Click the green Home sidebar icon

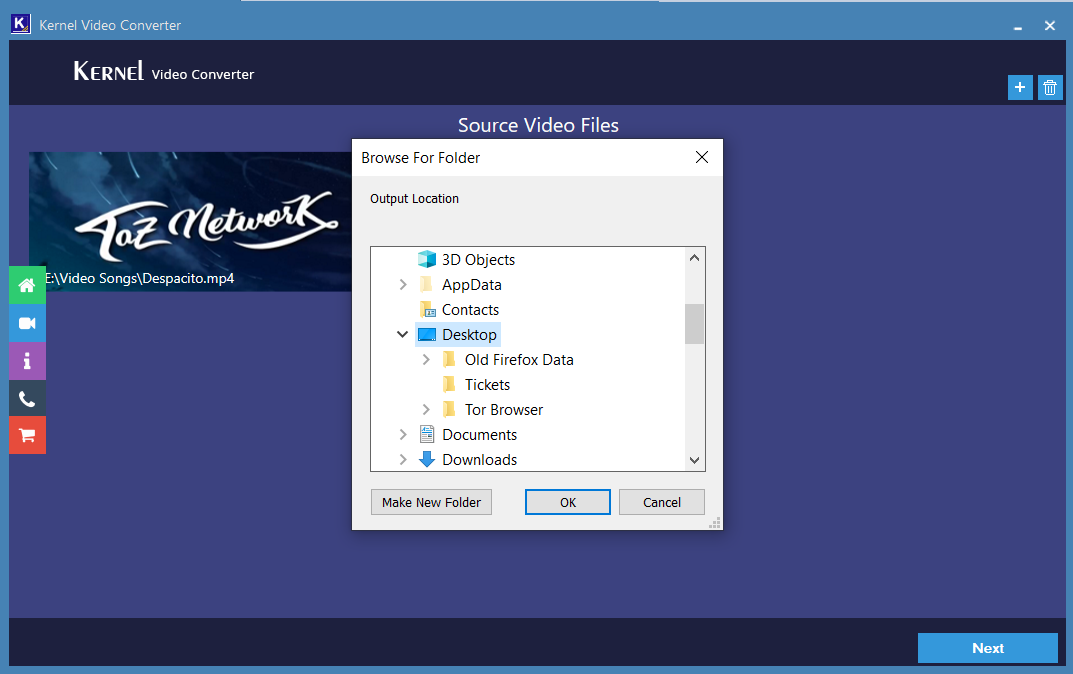coord(27,285)
